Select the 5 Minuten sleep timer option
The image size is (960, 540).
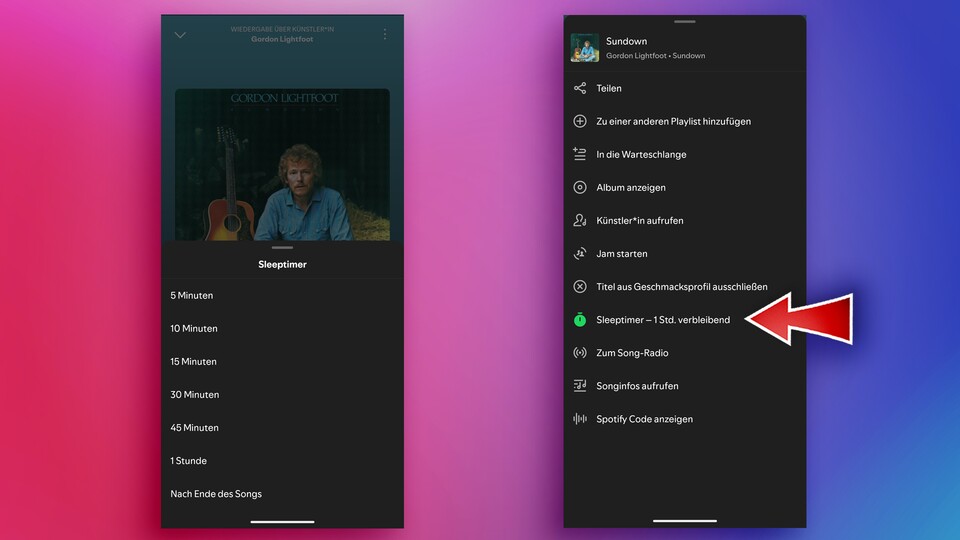[x=192, y=295]
